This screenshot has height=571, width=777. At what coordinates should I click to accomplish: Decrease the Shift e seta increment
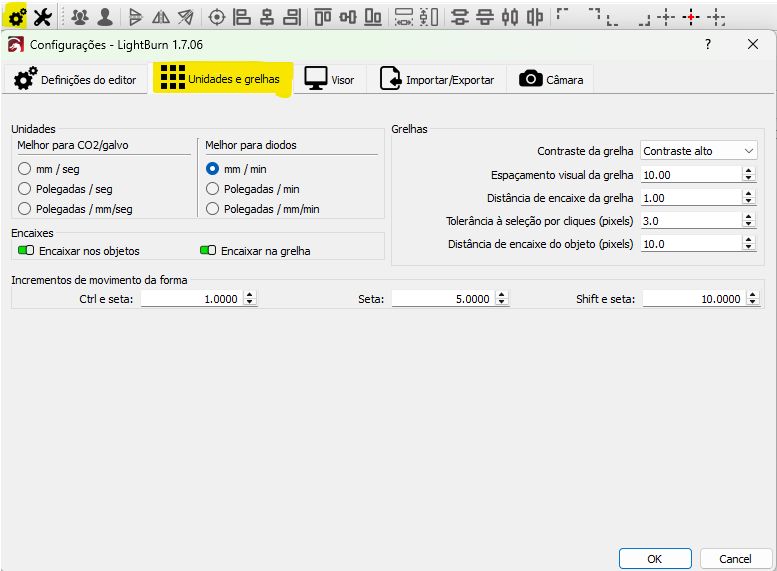749,302
